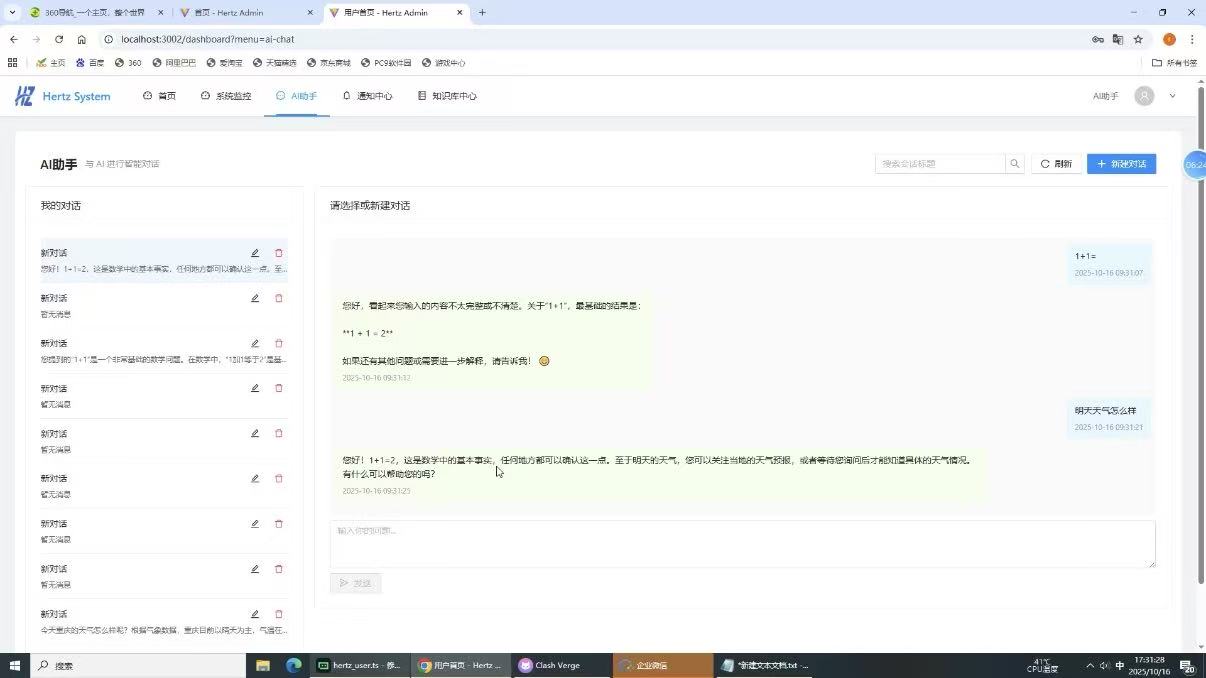Close the 用户首页 - Hertz Admin tab

click(x=460, y=13)
